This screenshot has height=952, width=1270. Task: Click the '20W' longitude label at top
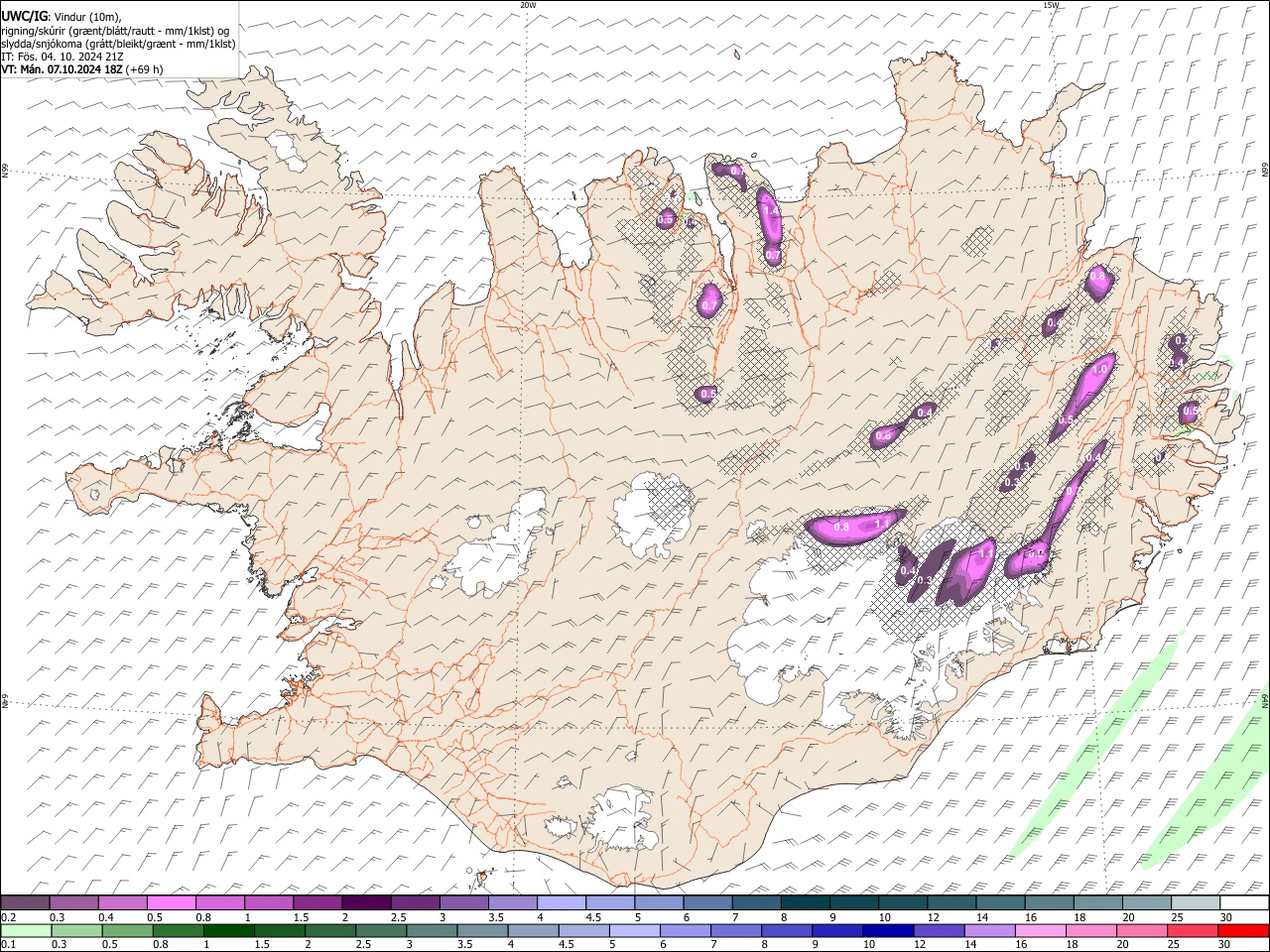pyautogui.click(x=528, y=5)
